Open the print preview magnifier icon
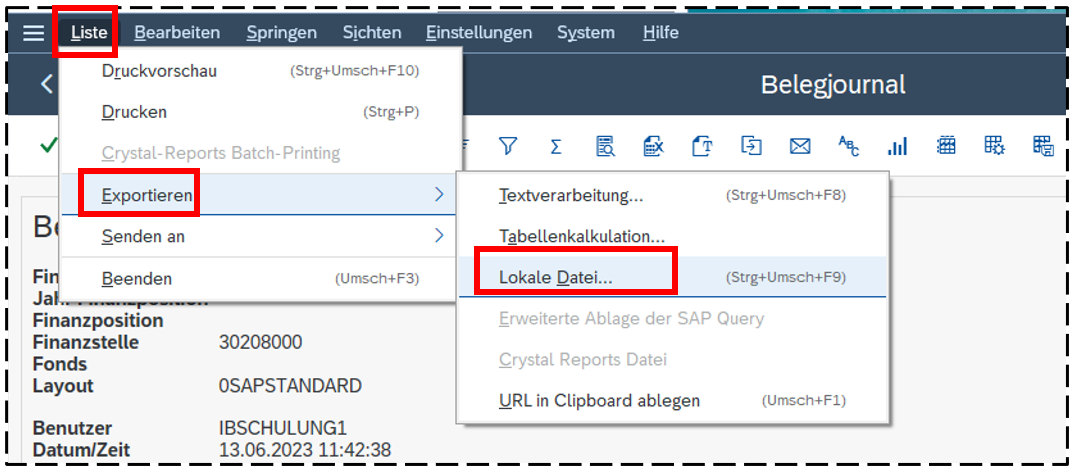Image resolution: width=1073 pixels, height=470 pixels. pos(605,146)
